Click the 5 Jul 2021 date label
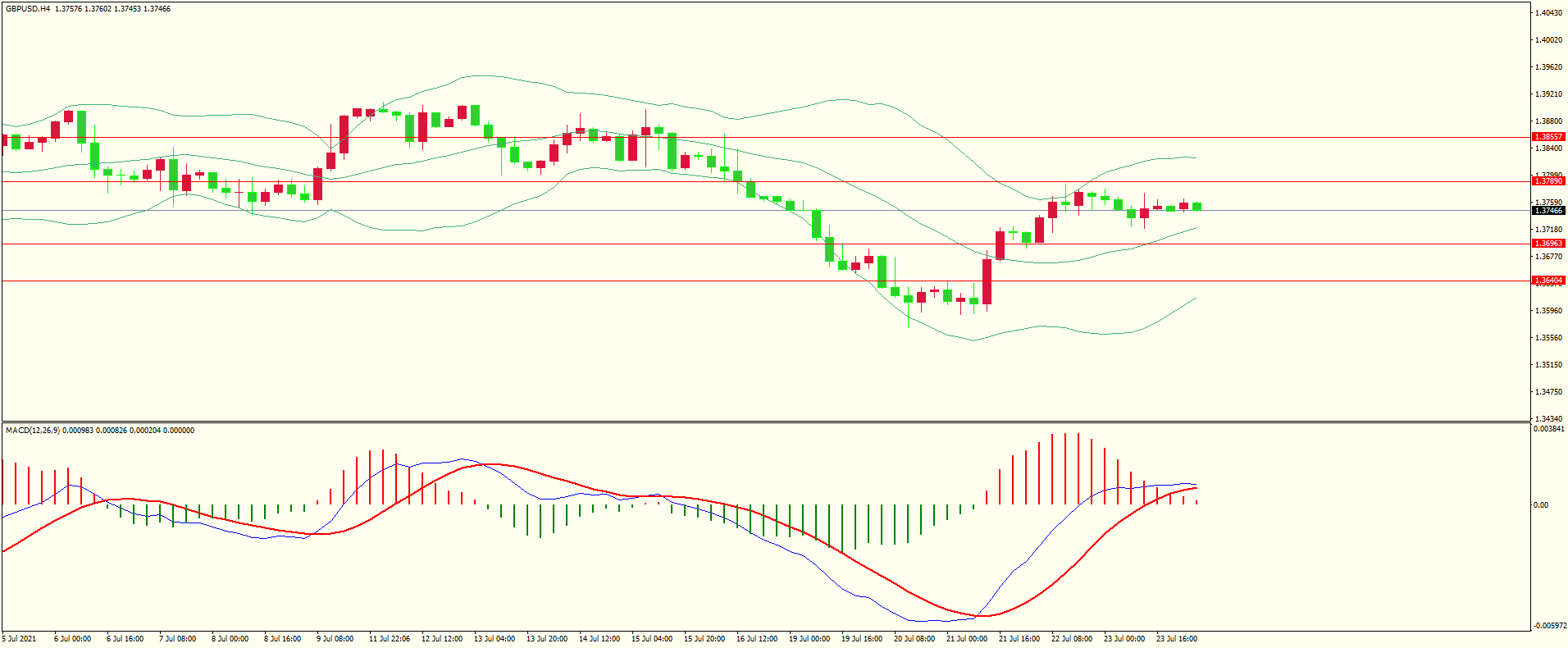This screenshot has width=1568, height=648. point(20,639)
